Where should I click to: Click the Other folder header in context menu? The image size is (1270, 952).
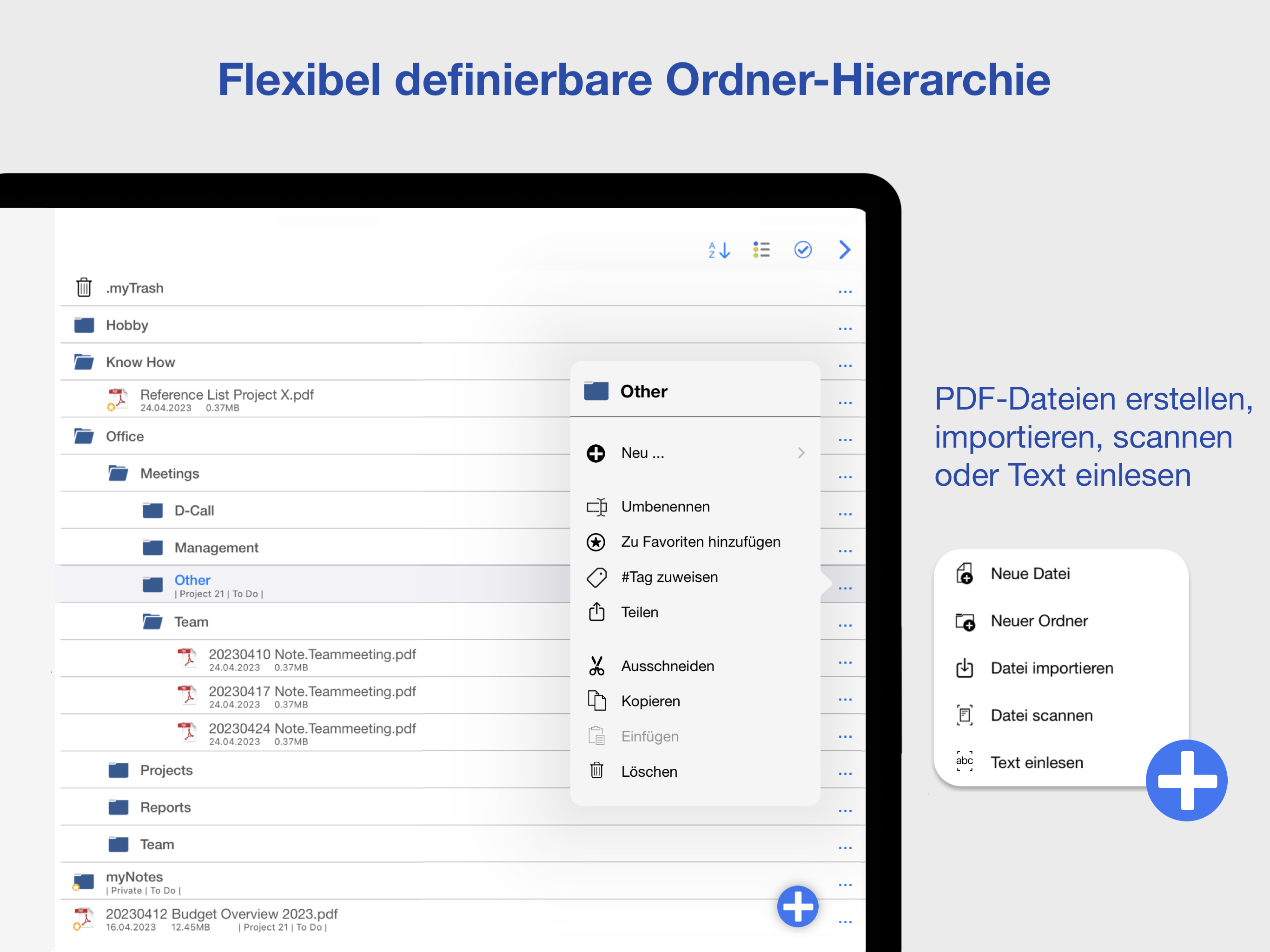coord(695,391)
